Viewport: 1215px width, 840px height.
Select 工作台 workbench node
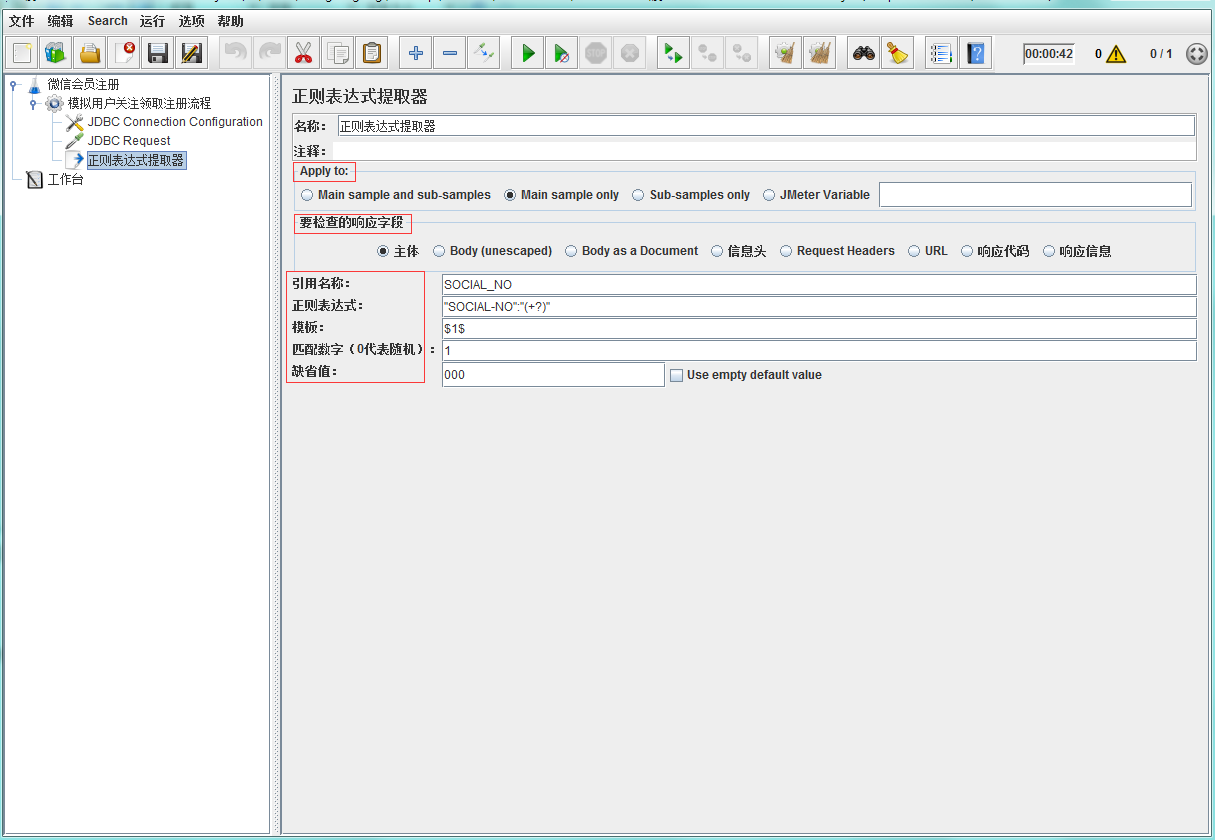click(65, 180)
